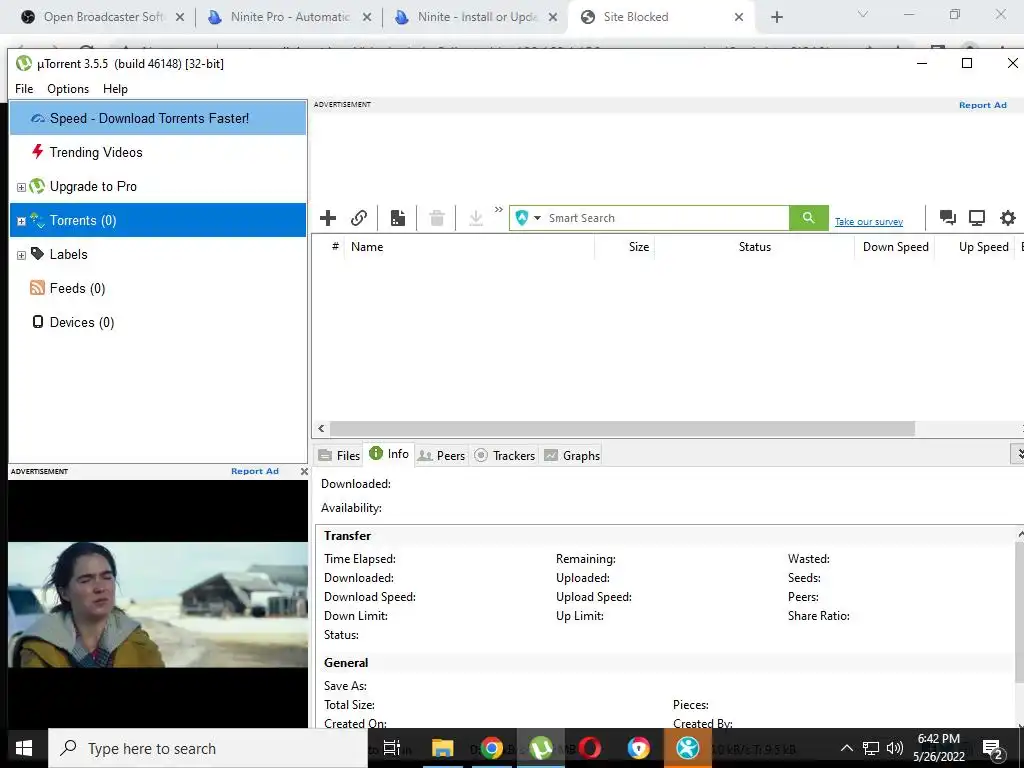Open the Take our survey link
1024x768 pixels.
869,222
